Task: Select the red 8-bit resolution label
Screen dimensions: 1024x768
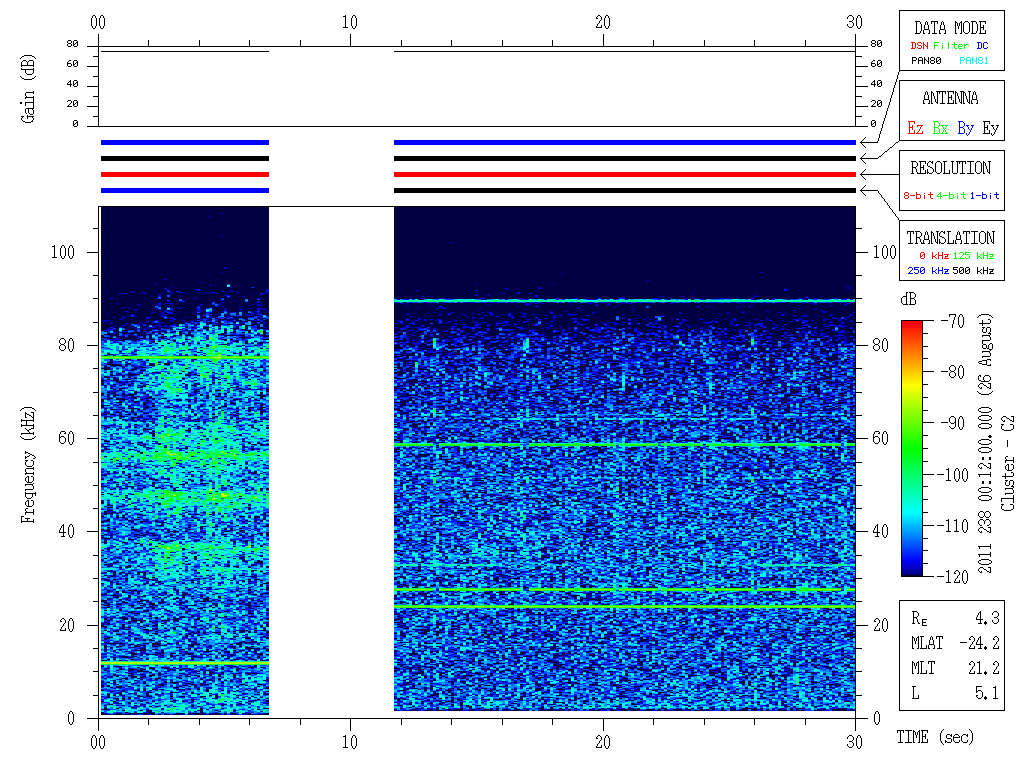Action: [918, 195]
